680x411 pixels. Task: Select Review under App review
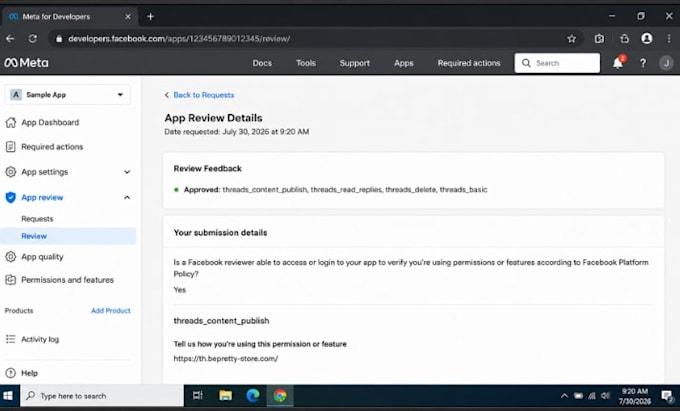pyautogui.click(x=68, y=236)
